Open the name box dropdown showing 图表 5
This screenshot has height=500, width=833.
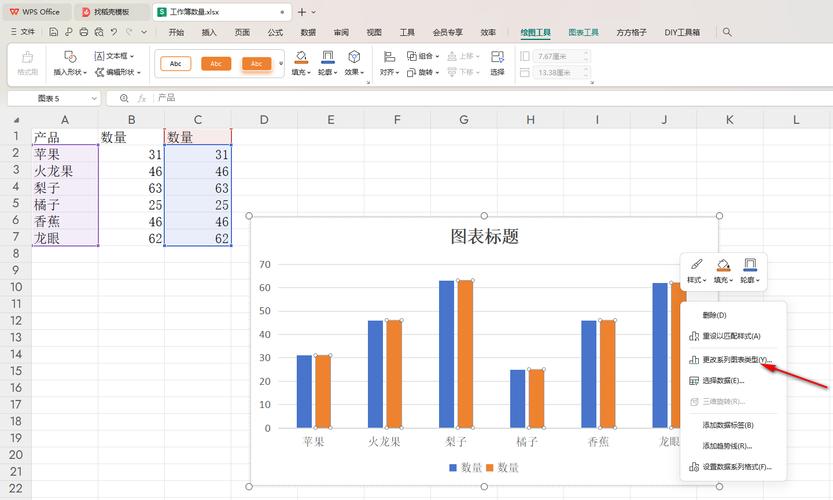click(x=94, y=98)
